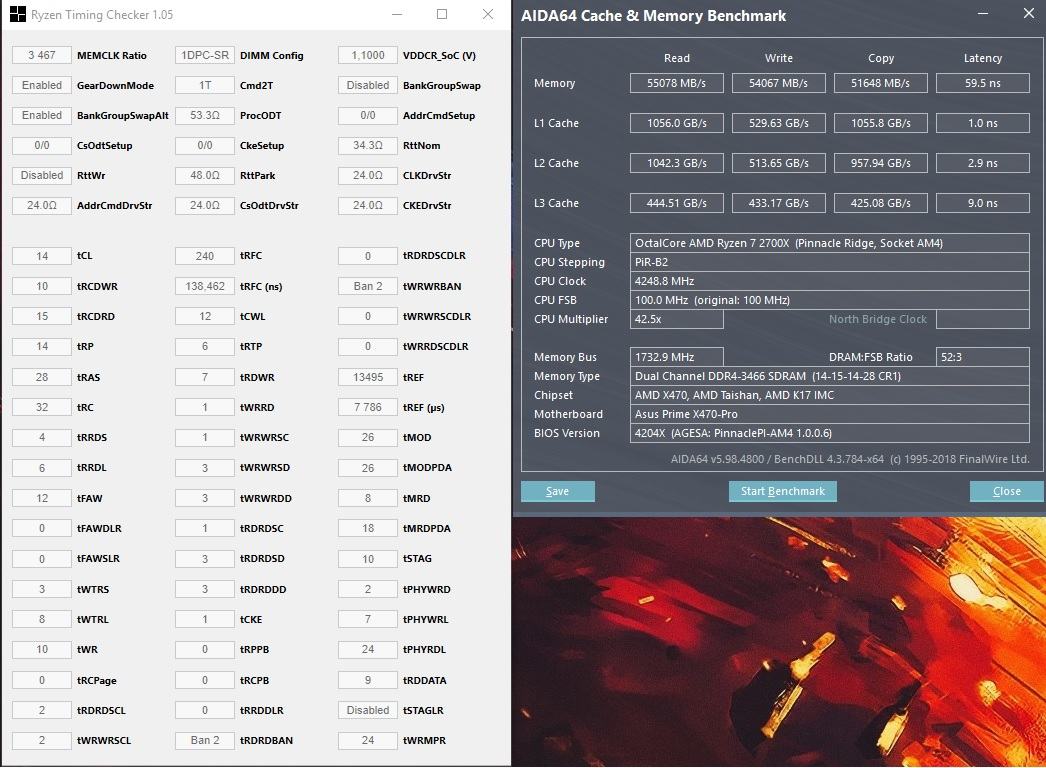Click the Memory Type DDR4-3466 field

829,376
